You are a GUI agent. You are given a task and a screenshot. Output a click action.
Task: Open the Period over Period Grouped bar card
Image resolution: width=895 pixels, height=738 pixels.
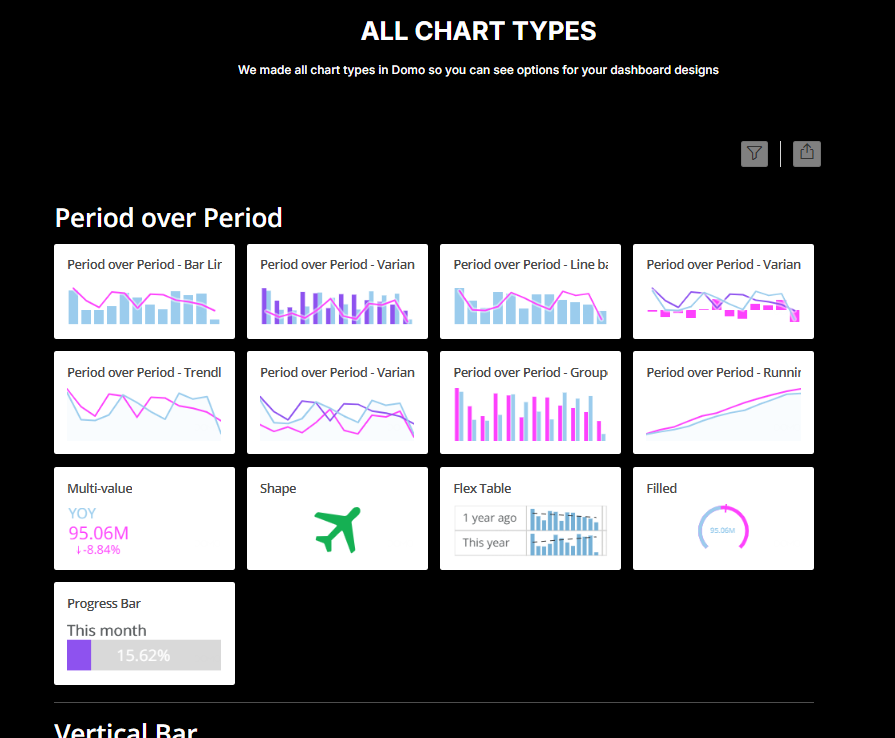coord(530,402)
